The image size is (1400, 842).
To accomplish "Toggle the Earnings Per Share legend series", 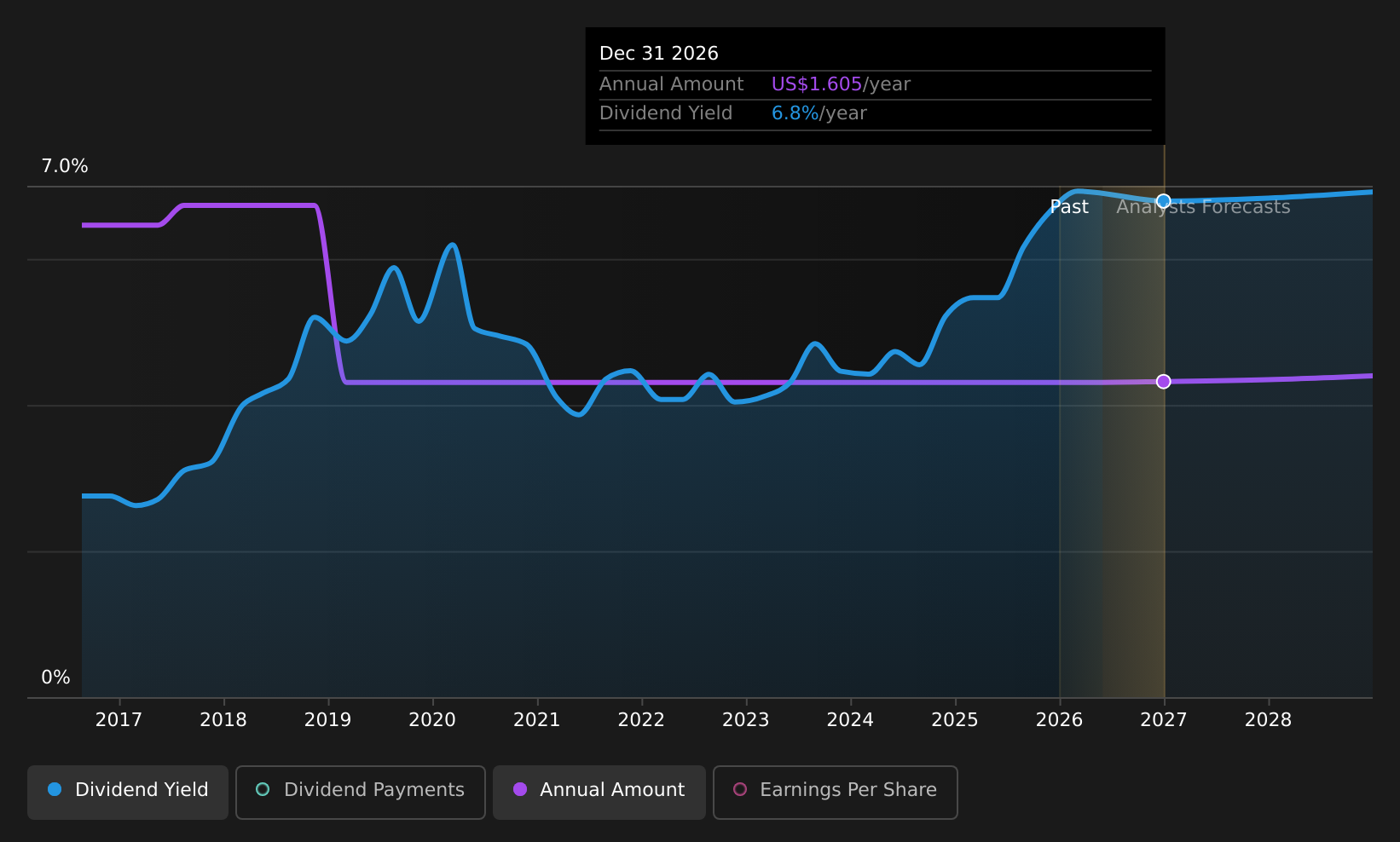I will pyautogui.click(x=836, y=792).
